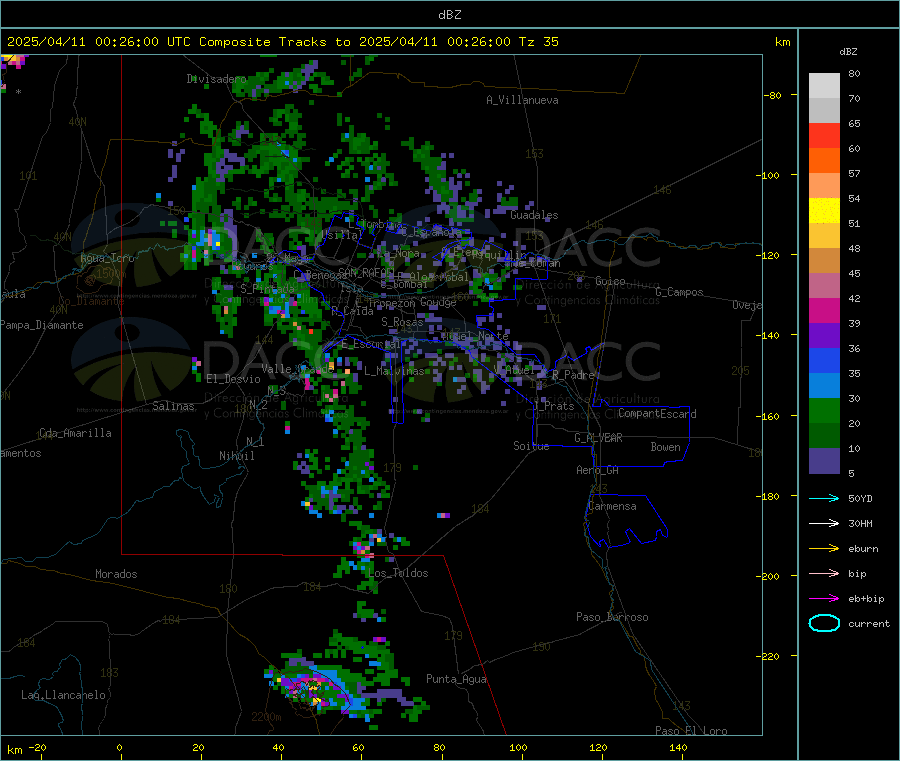Click the -220 km axis tick label
The height and width of the screenshot is (761, 900).
(x=768, y=657)
